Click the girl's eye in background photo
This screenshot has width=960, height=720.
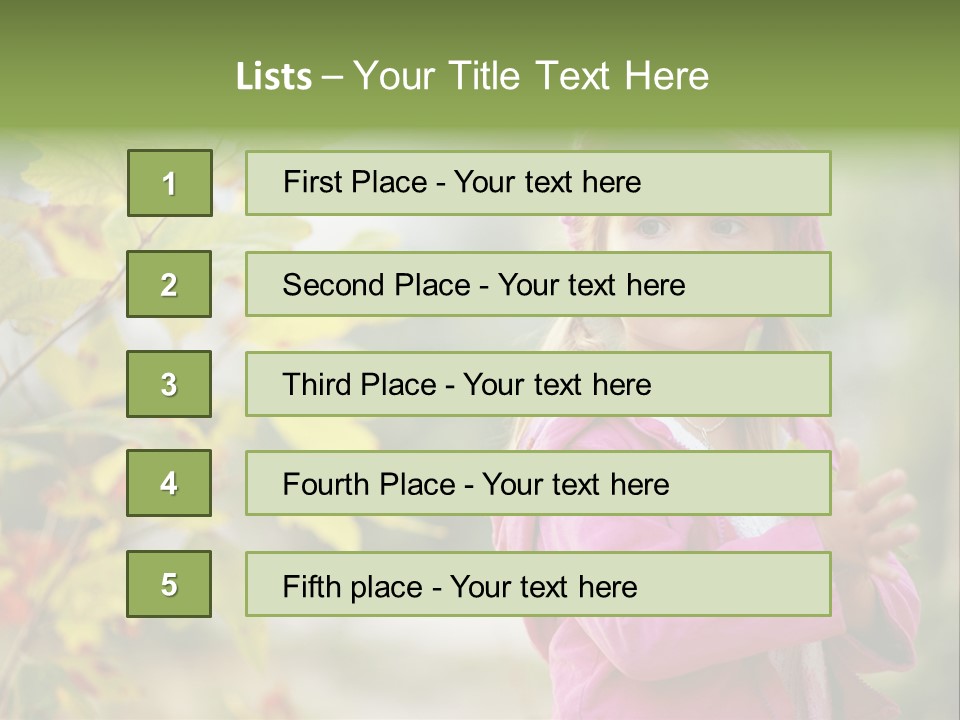652,229
